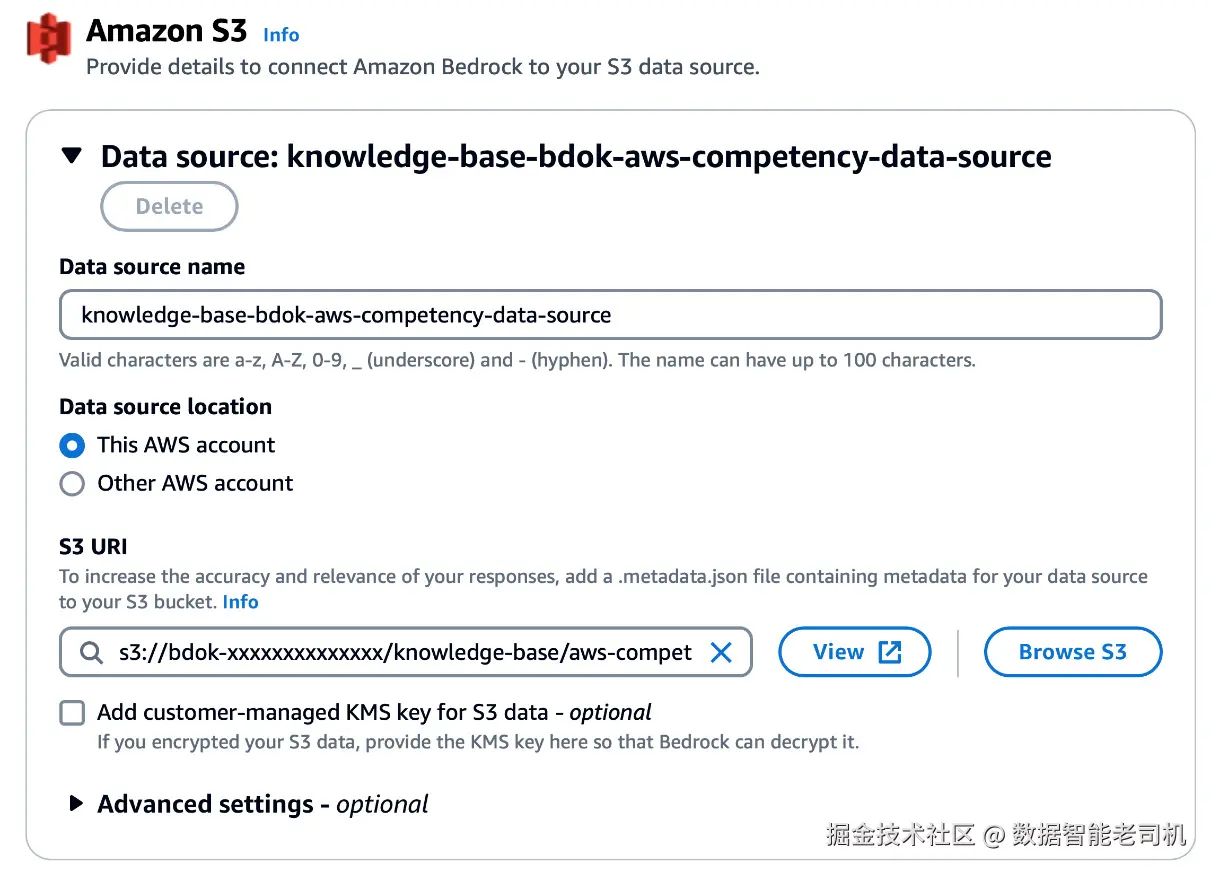Collapse the Data source section triangle
Image resolution: width=1210 pixels, height=872 pixels.
tap(72, 156)
